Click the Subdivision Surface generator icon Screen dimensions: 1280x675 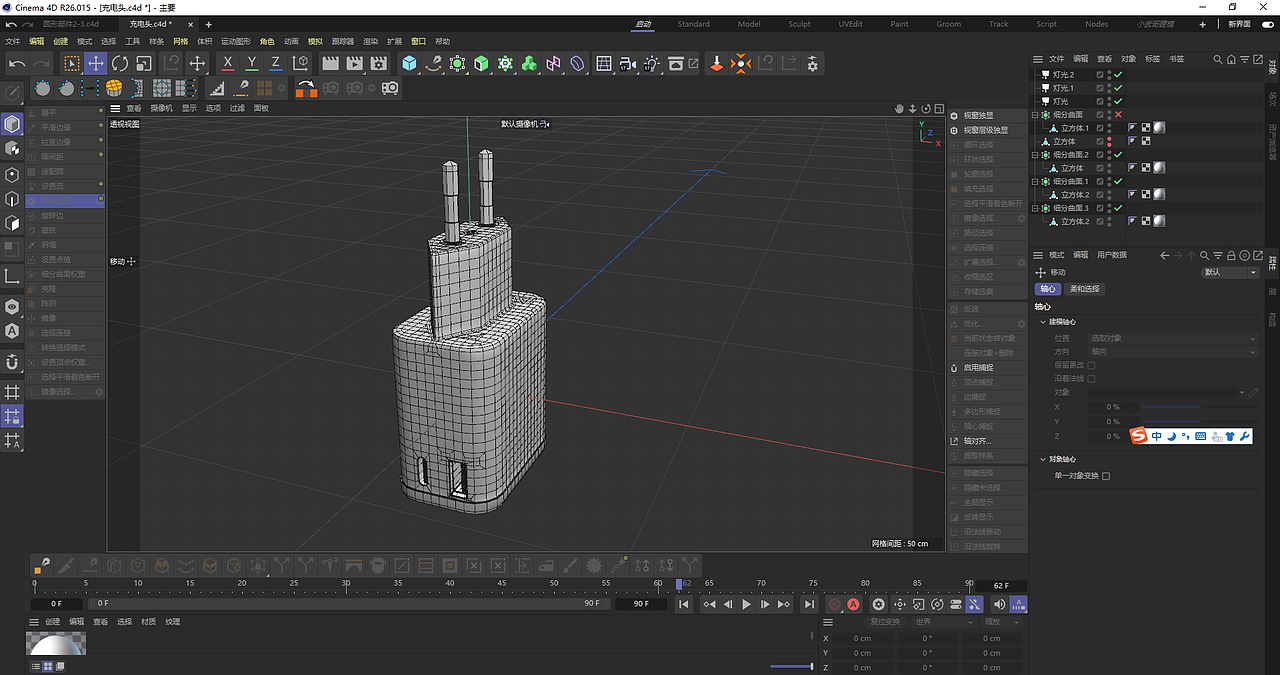click(481, 64)
